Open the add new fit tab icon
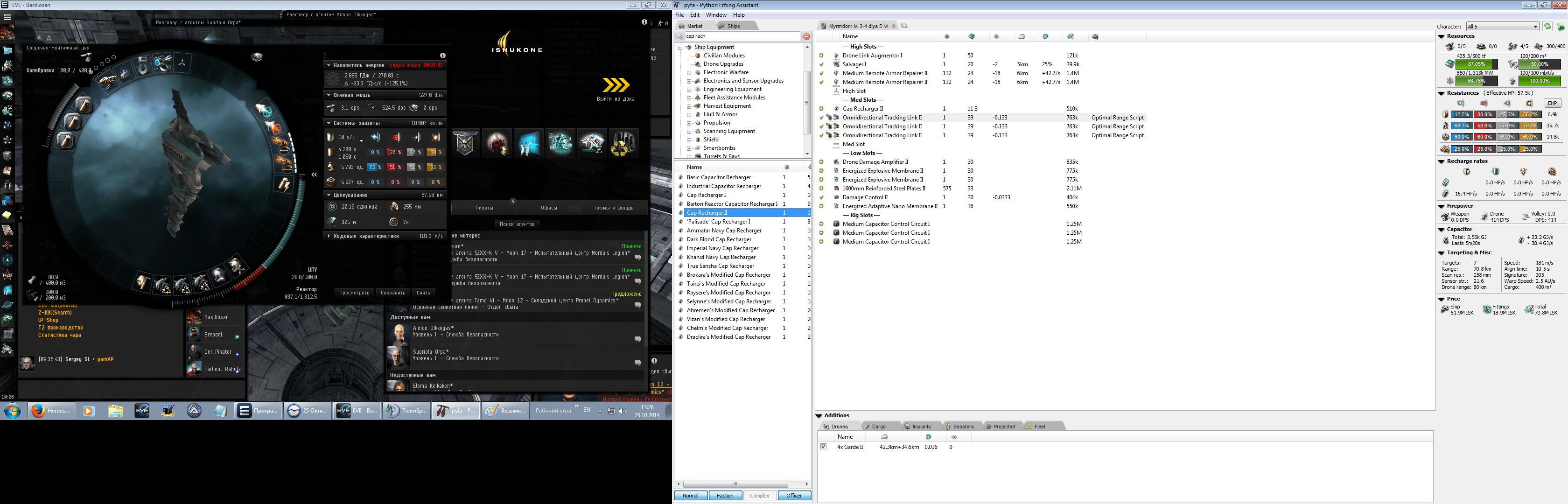 point(904,26)
